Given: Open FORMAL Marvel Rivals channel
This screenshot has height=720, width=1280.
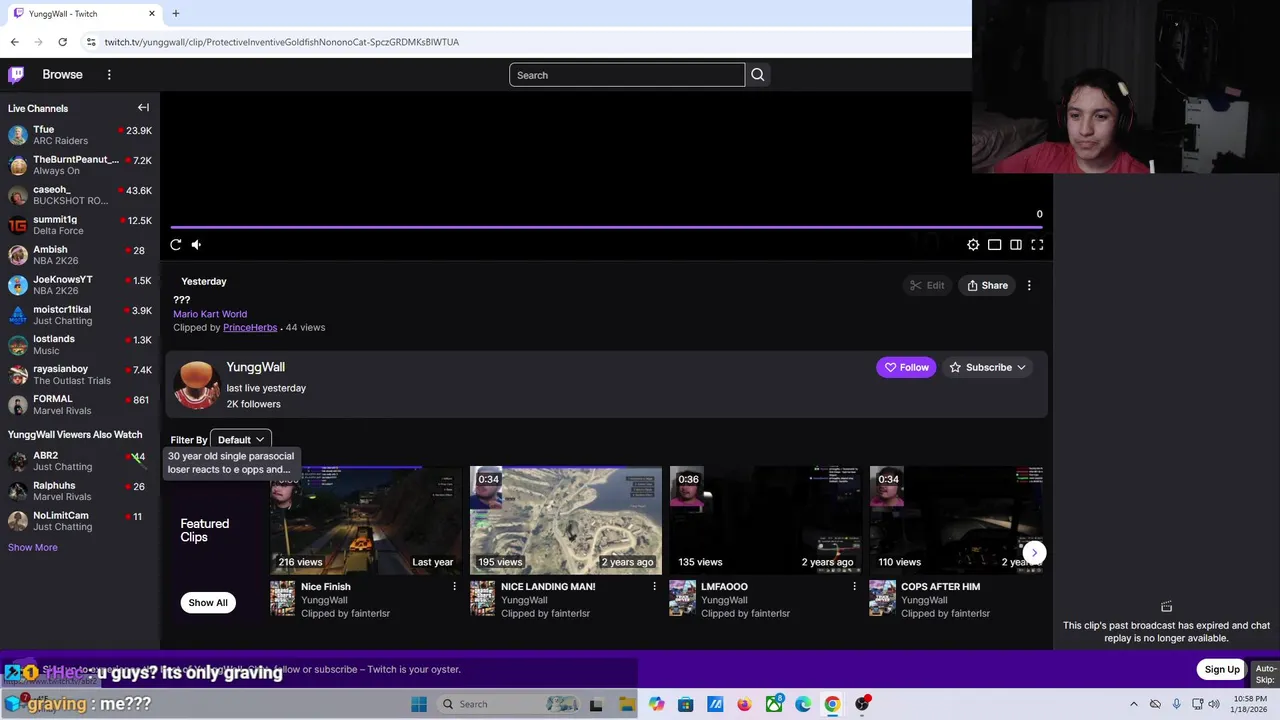Looking at the screenshot, I should tap(80, 405).
